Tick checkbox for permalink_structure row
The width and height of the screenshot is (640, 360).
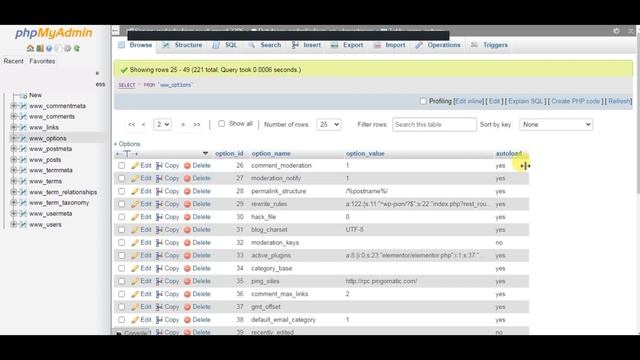[x=122, y=191]
